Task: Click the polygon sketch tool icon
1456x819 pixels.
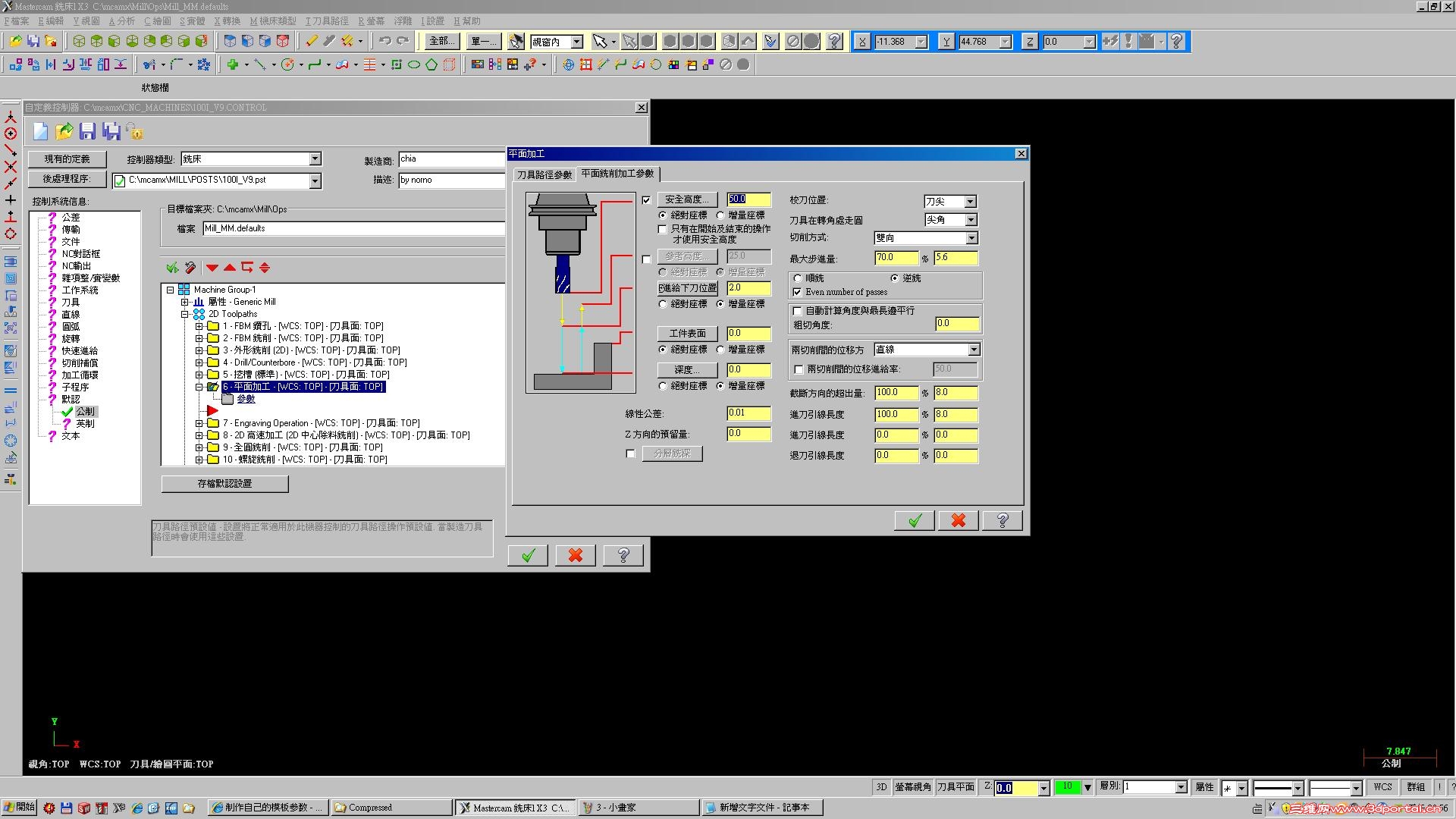Action: [x=431, y=64]
